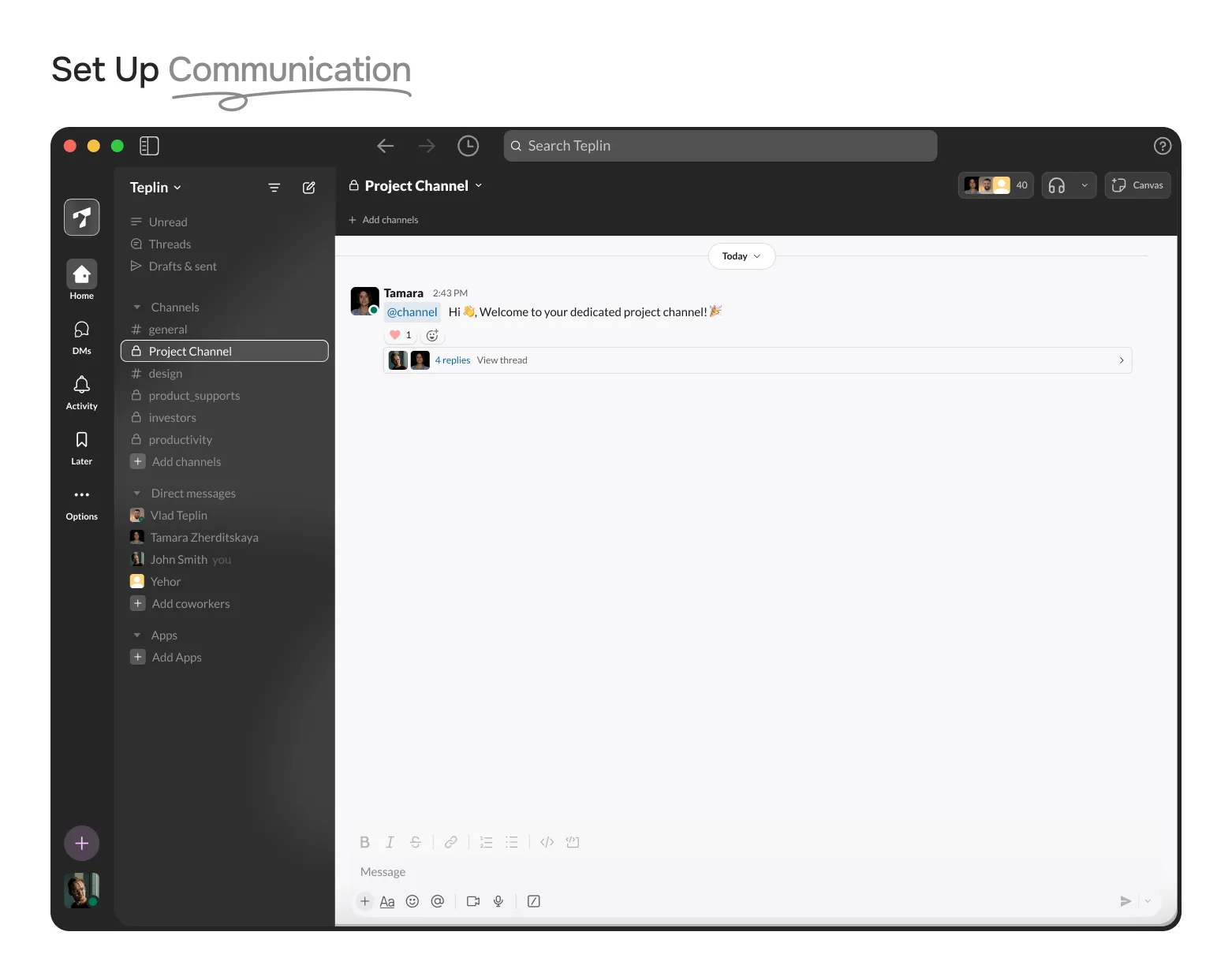Viewport: 1232px width, 969px height.
Task: Open the Canvas button
Action: pos(1137,185)
